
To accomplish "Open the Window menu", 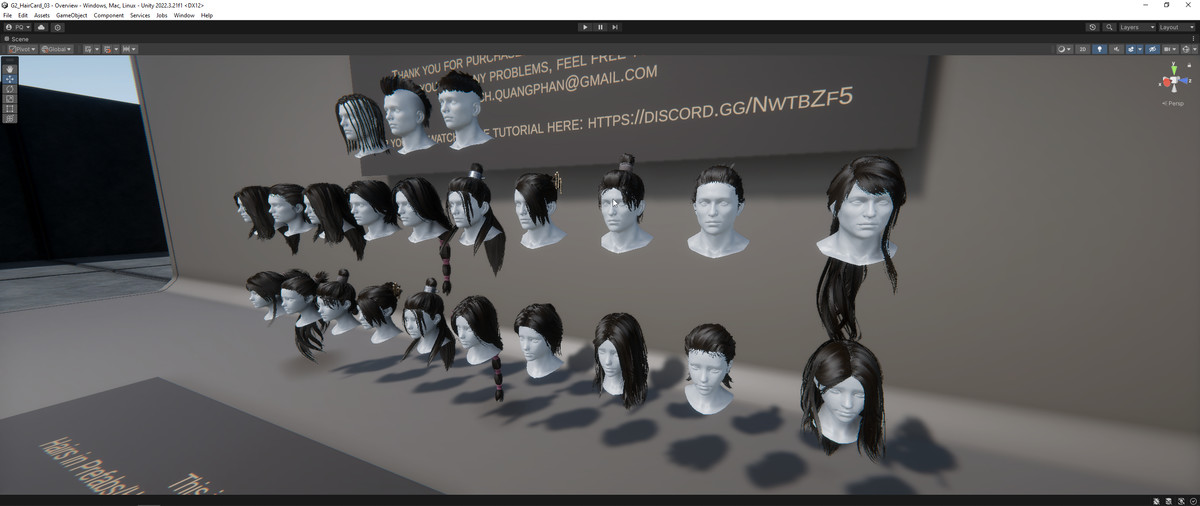I will (x=184, y=16).
